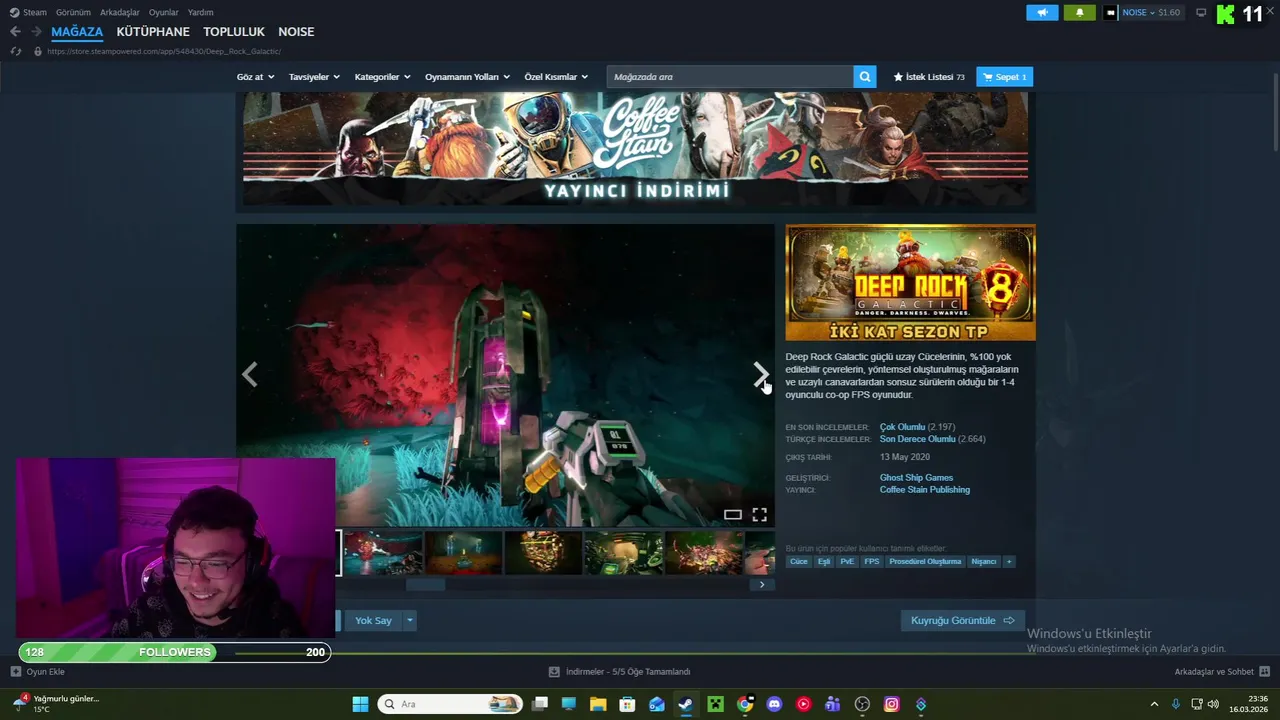Image resolution: width=1280 pixels, height=720 pixels.
Task: Open the green notifications bell
Action: (1079, 13)
